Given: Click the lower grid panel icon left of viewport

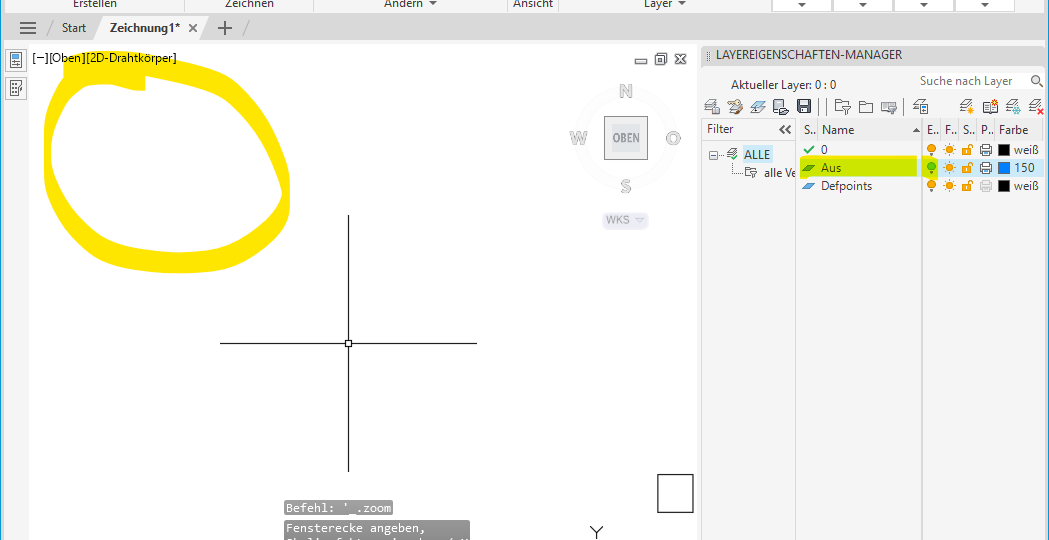Looking at the screenshot, I should pos(15,88).
